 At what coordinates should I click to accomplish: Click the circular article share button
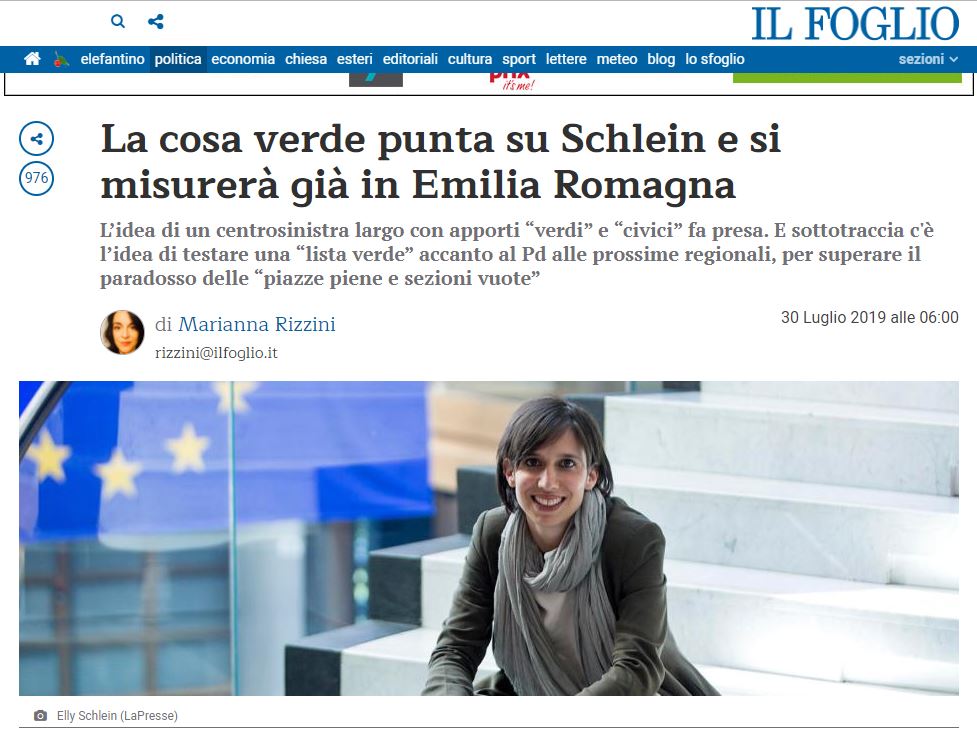pos(37,138)
